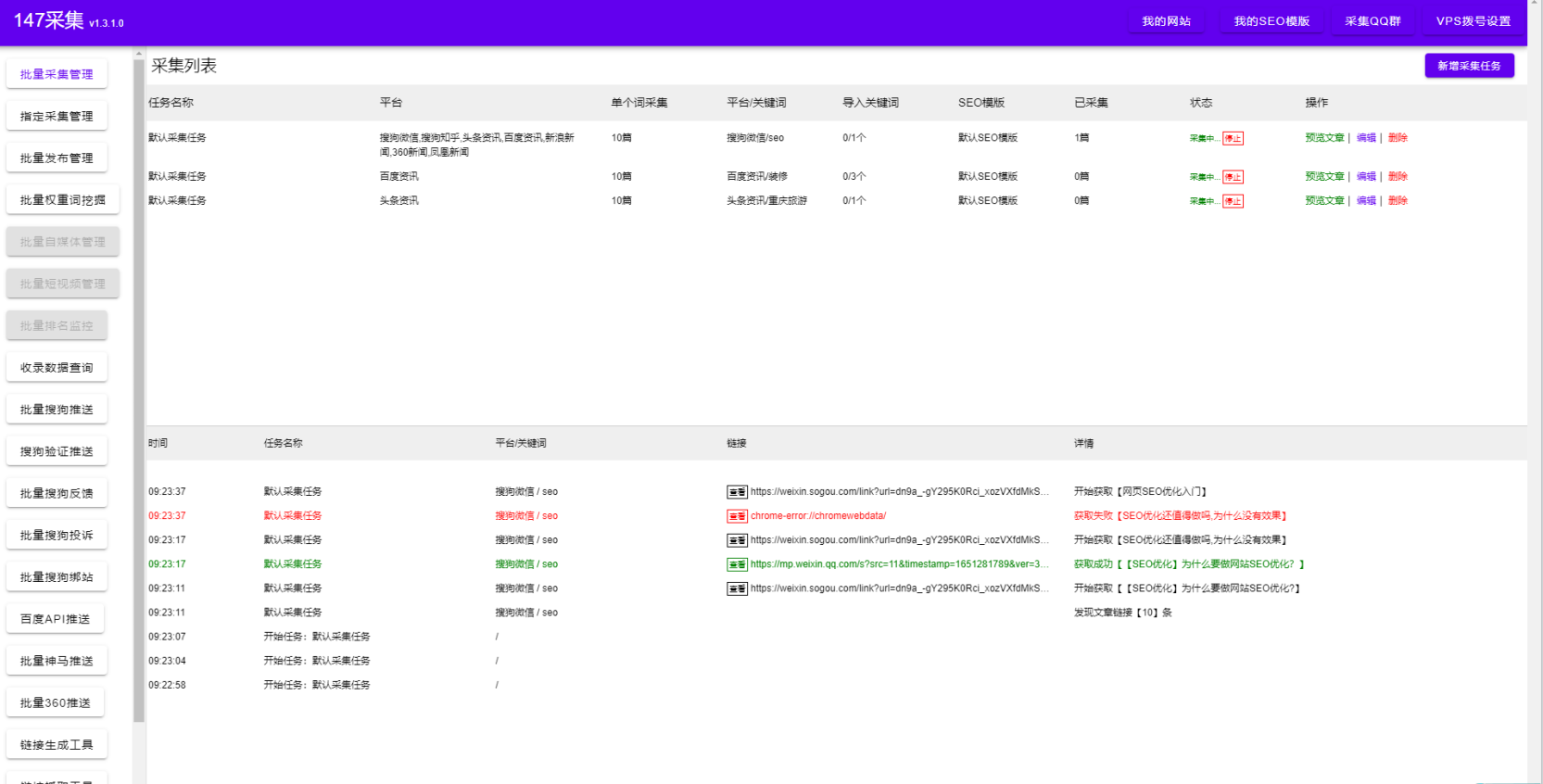Open the chrome-error://chromewebdata/ link
The width and height of the screenshot is (1543, 784).
pyautogui.click(x=818, y=516)
